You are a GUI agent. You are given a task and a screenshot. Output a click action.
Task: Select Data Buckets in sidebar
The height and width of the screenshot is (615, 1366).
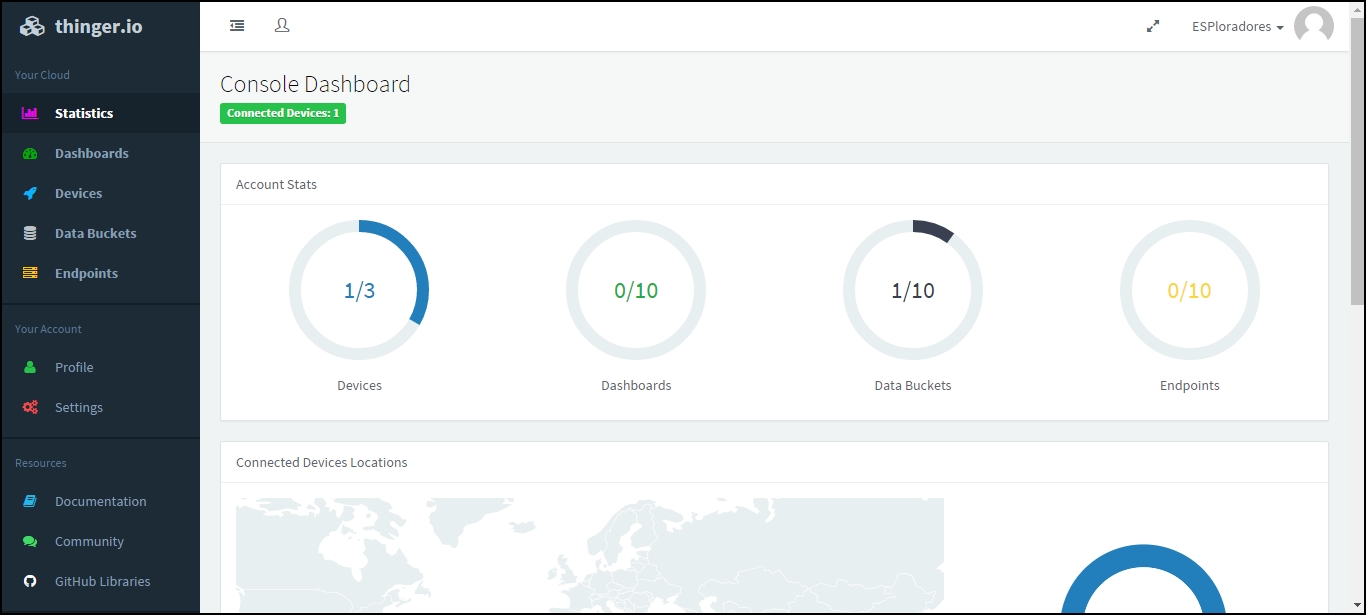(100, 233)
